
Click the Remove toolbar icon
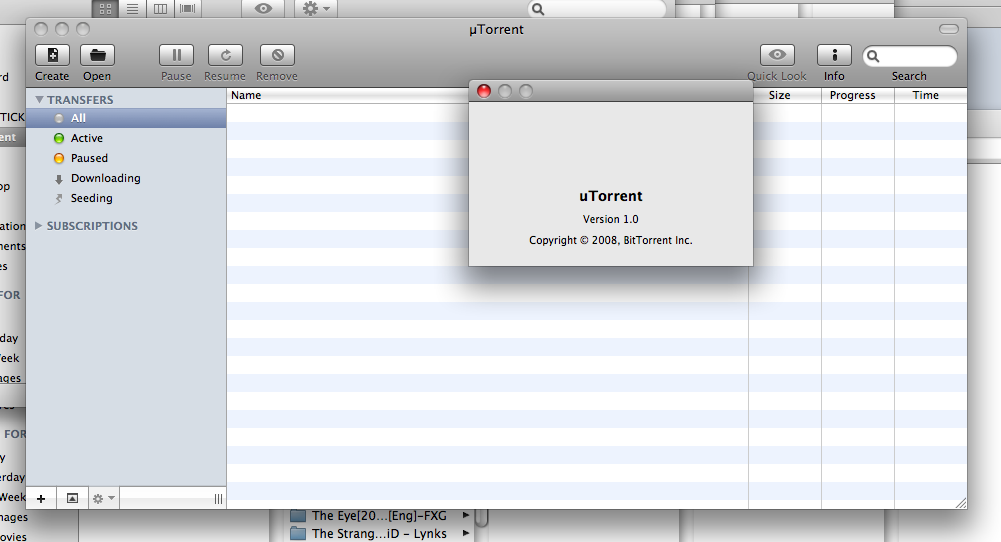(277, 55)
